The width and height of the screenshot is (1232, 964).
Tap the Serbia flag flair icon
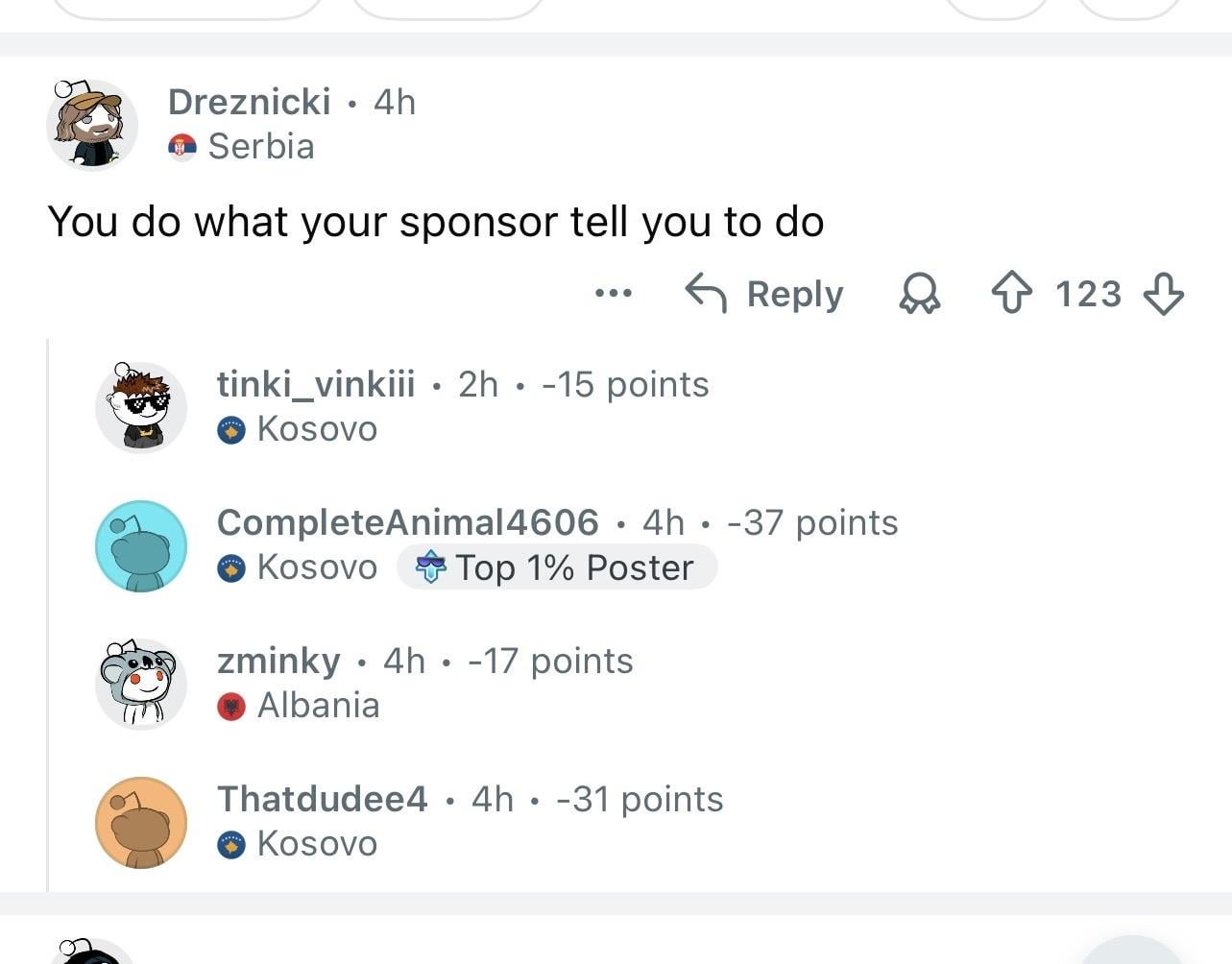181,147
